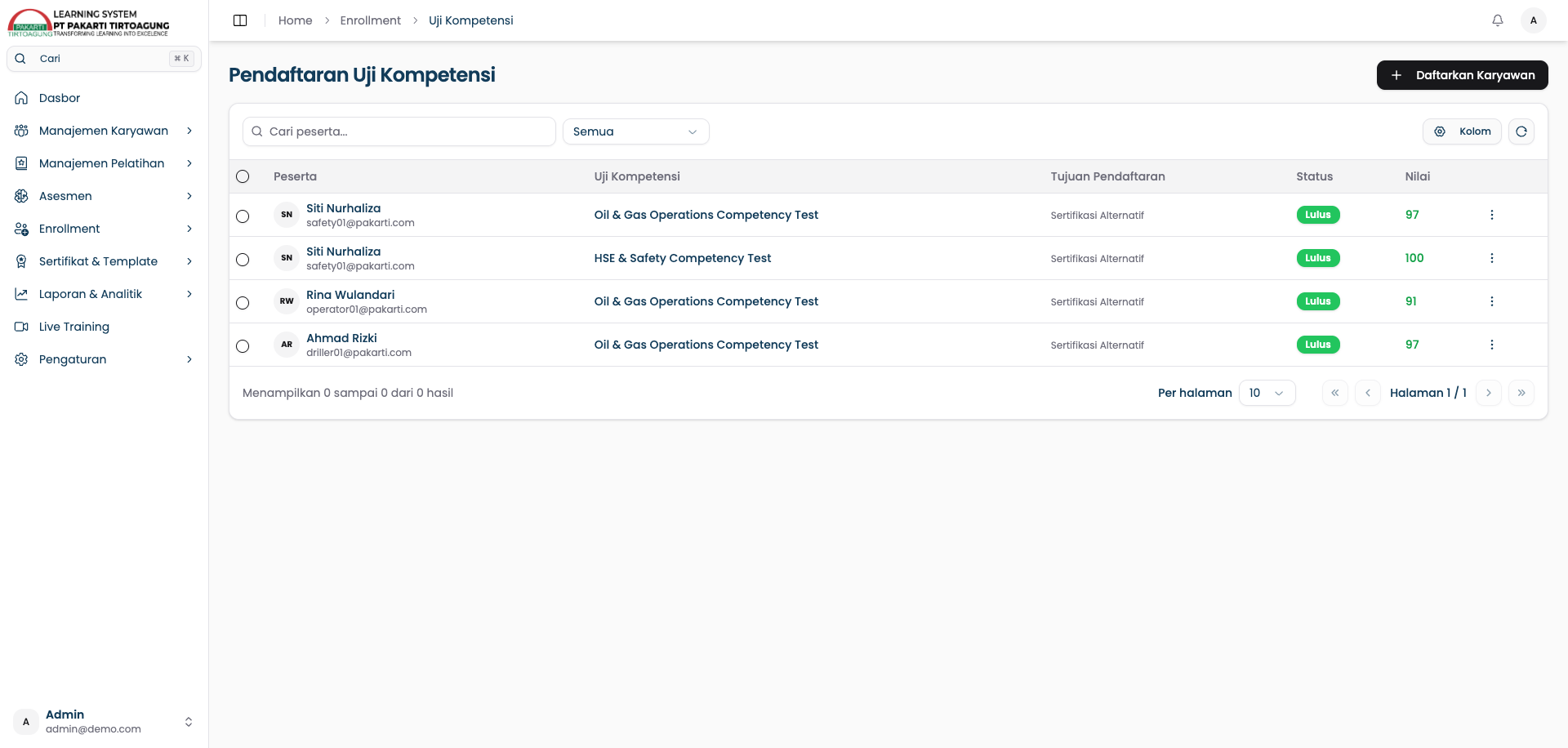
Task: Click the PT Pakarti Tirtoagung logo
Action: tap(88, 23)
